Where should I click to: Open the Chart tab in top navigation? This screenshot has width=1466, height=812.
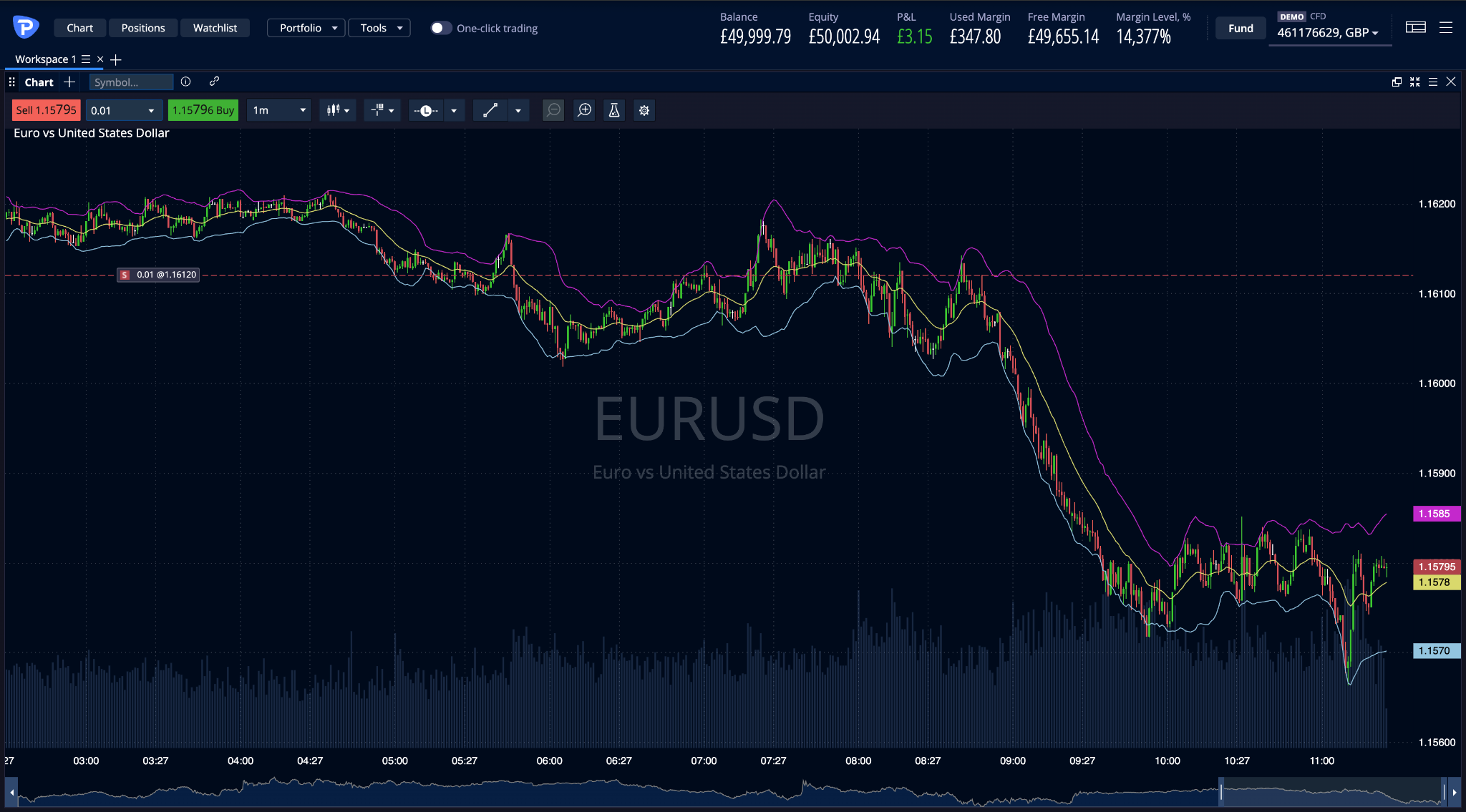click(79, 28)
